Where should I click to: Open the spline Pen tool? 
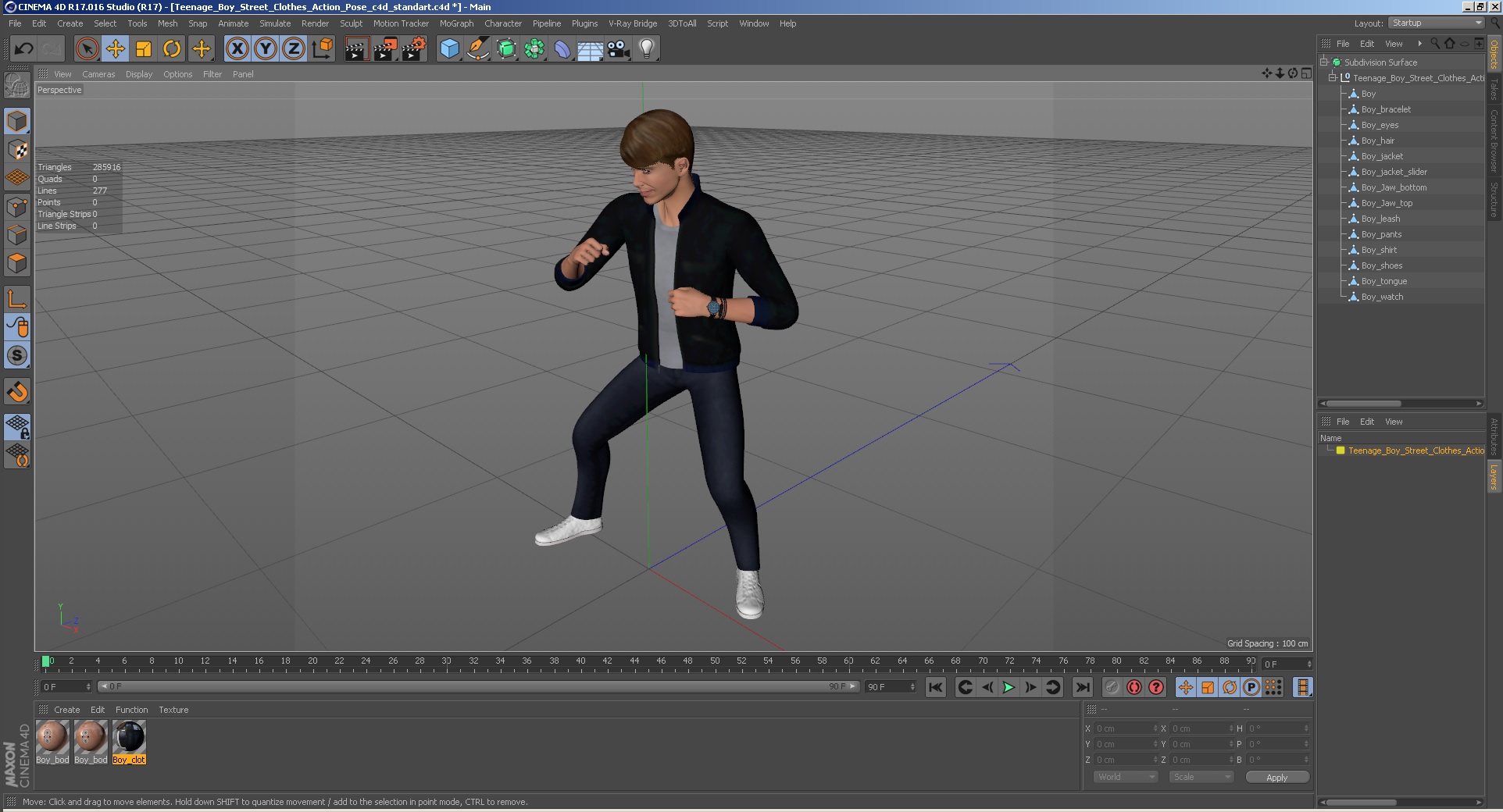(477, 49)
